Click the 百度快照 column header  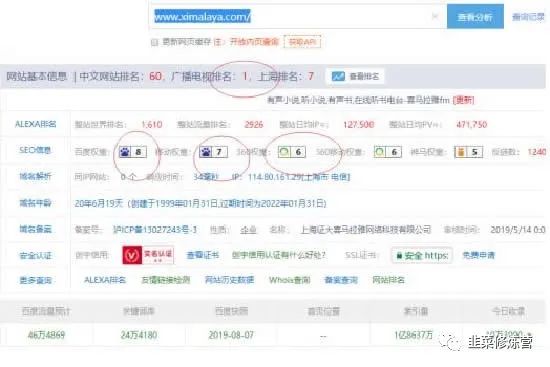coord(231,311)
